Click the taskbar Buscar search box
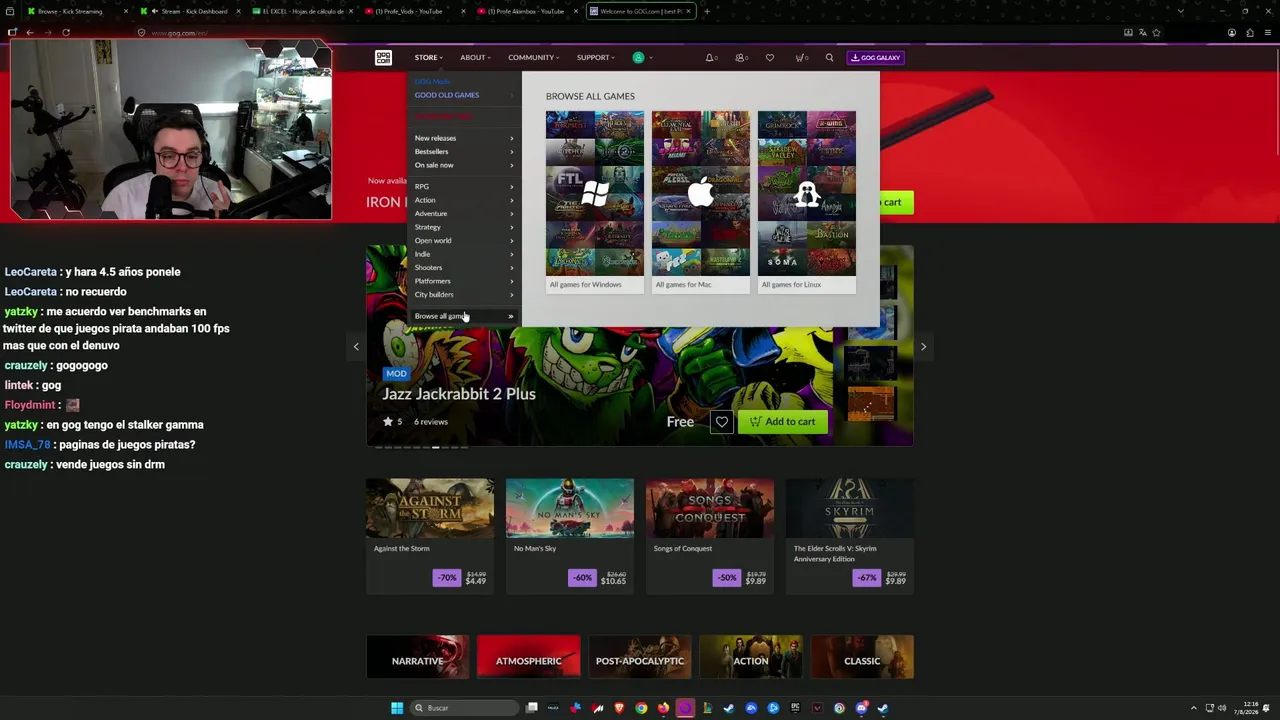1280x720 pixels. (x=464, y=708)
